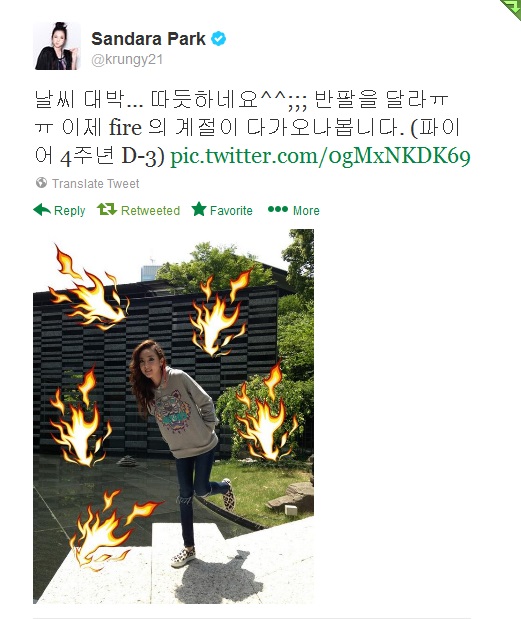521x619 pixels.
Task: Toggle the Retweeted label to undo retweet
Action: pos(150,210)
